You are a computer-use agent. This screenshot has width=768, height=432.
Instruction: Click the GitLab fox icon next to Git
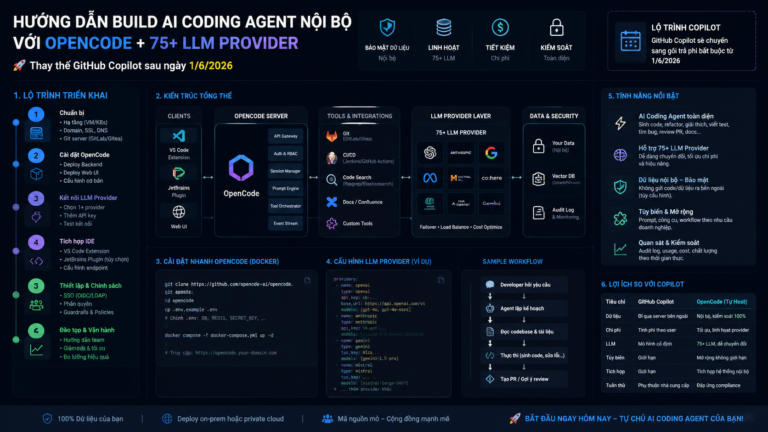[332, 136]
